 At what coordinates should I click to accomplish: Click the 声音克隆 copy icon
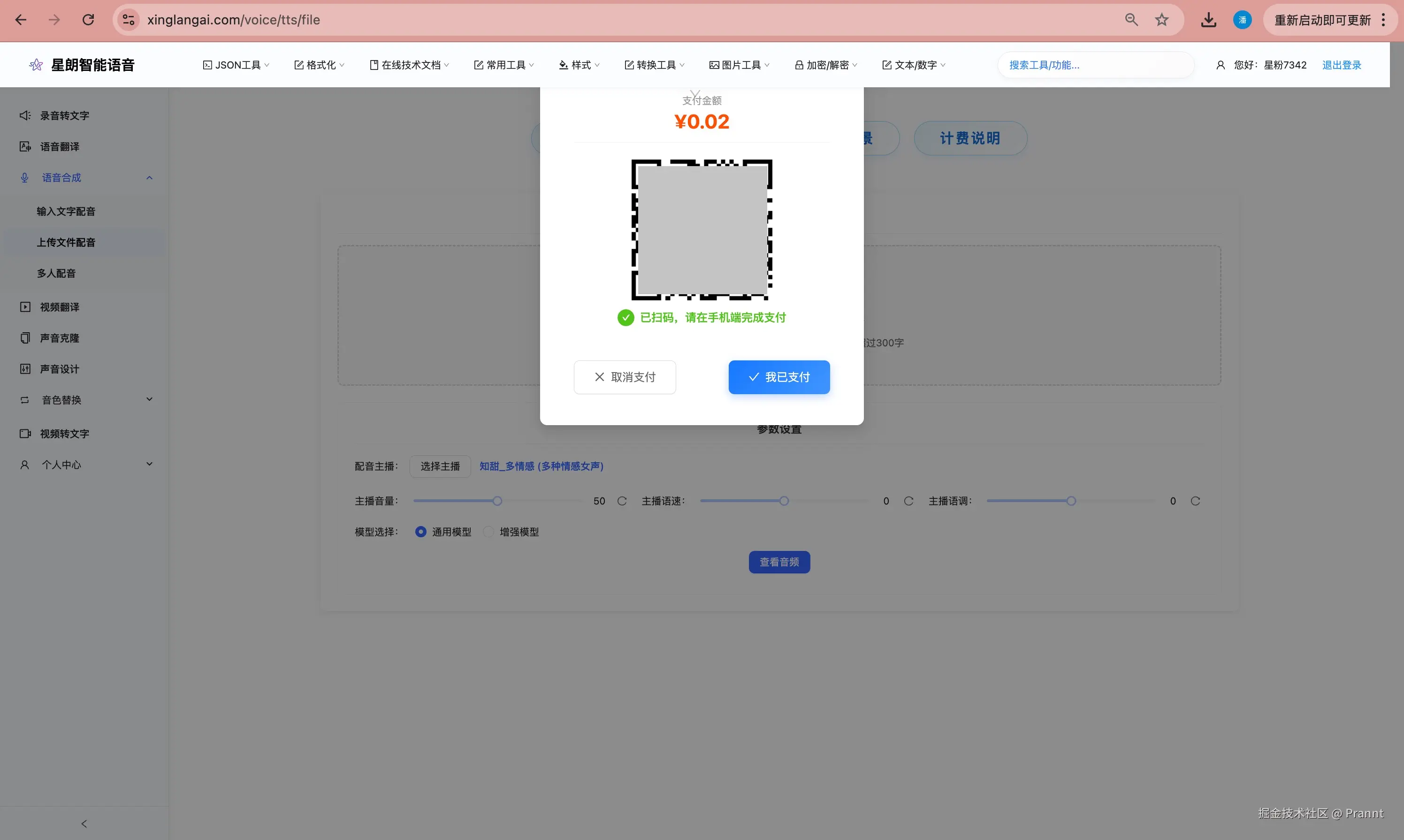click(x=25, y=338)
